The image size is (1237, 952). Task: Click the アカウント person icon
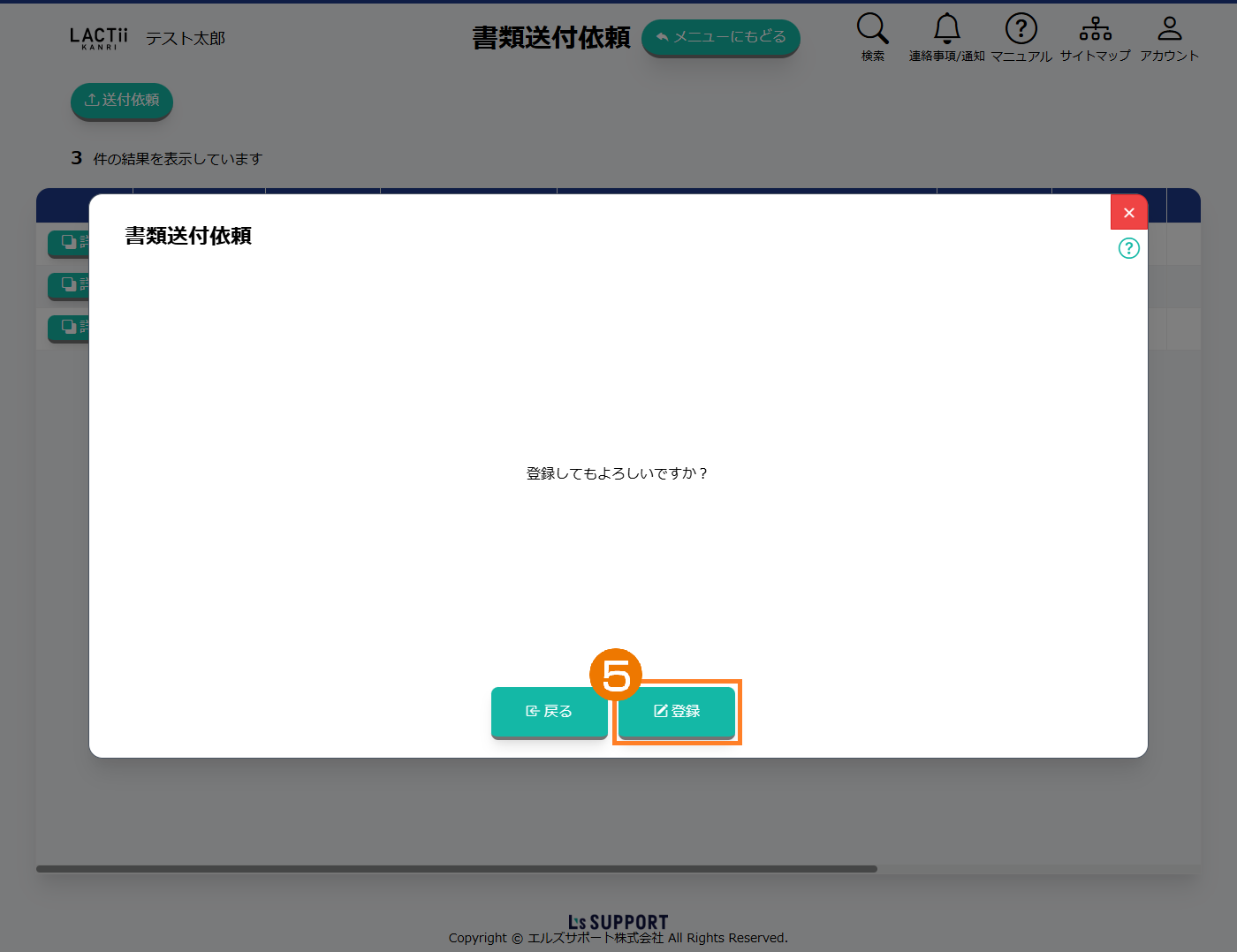click(x=1169, y=29)
